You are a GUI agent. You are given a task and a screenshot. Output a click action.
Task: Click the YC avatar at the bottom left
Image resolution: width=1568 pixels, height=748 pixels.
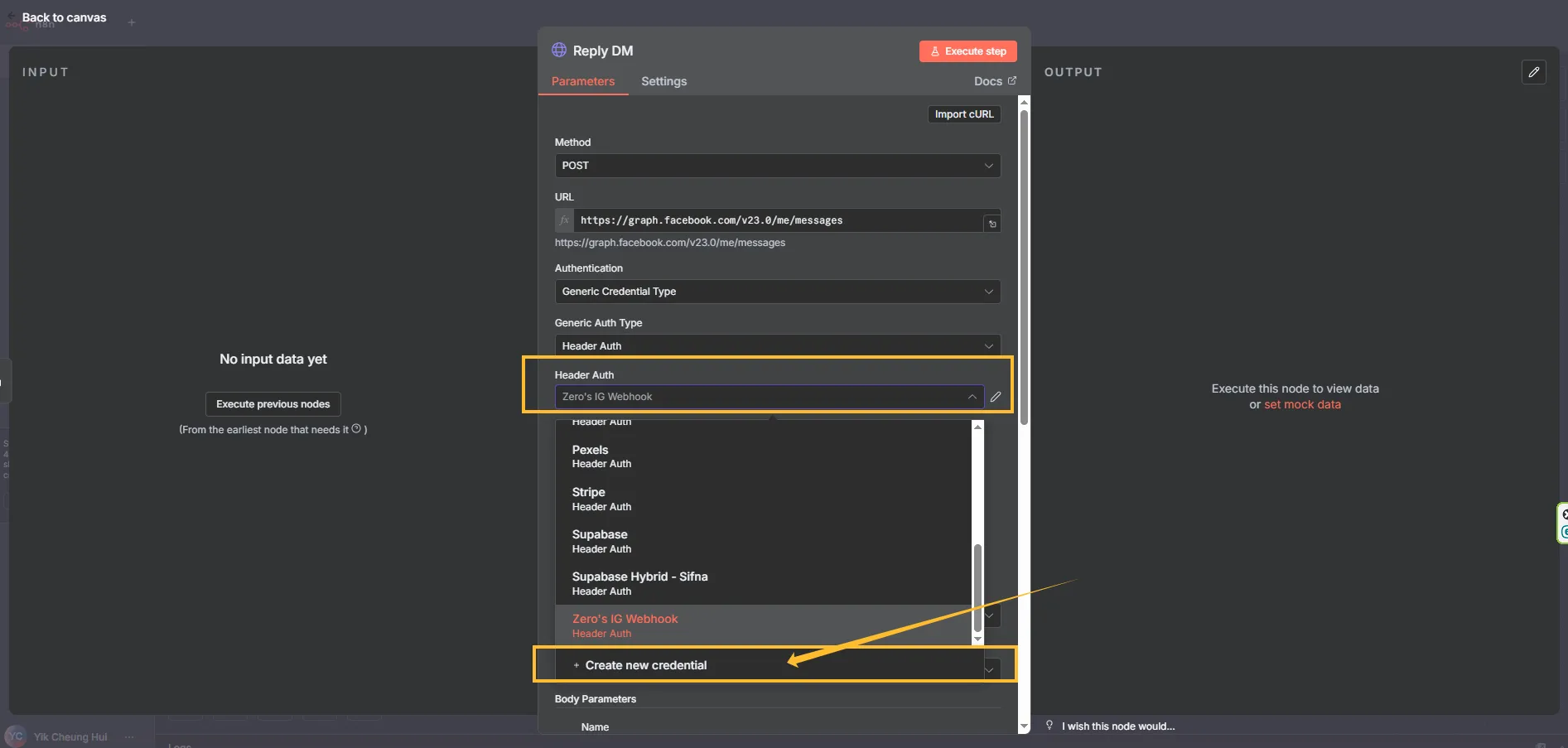click(x=16, y=736)
